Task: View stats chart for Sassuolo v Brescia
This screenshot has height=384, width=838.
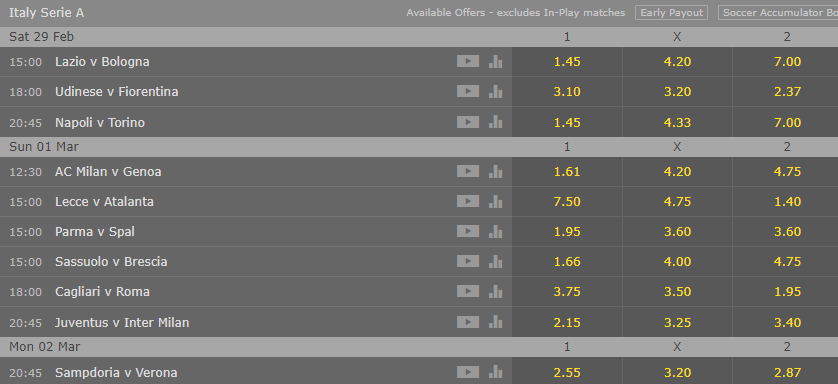Action: (x=495, y=261)
